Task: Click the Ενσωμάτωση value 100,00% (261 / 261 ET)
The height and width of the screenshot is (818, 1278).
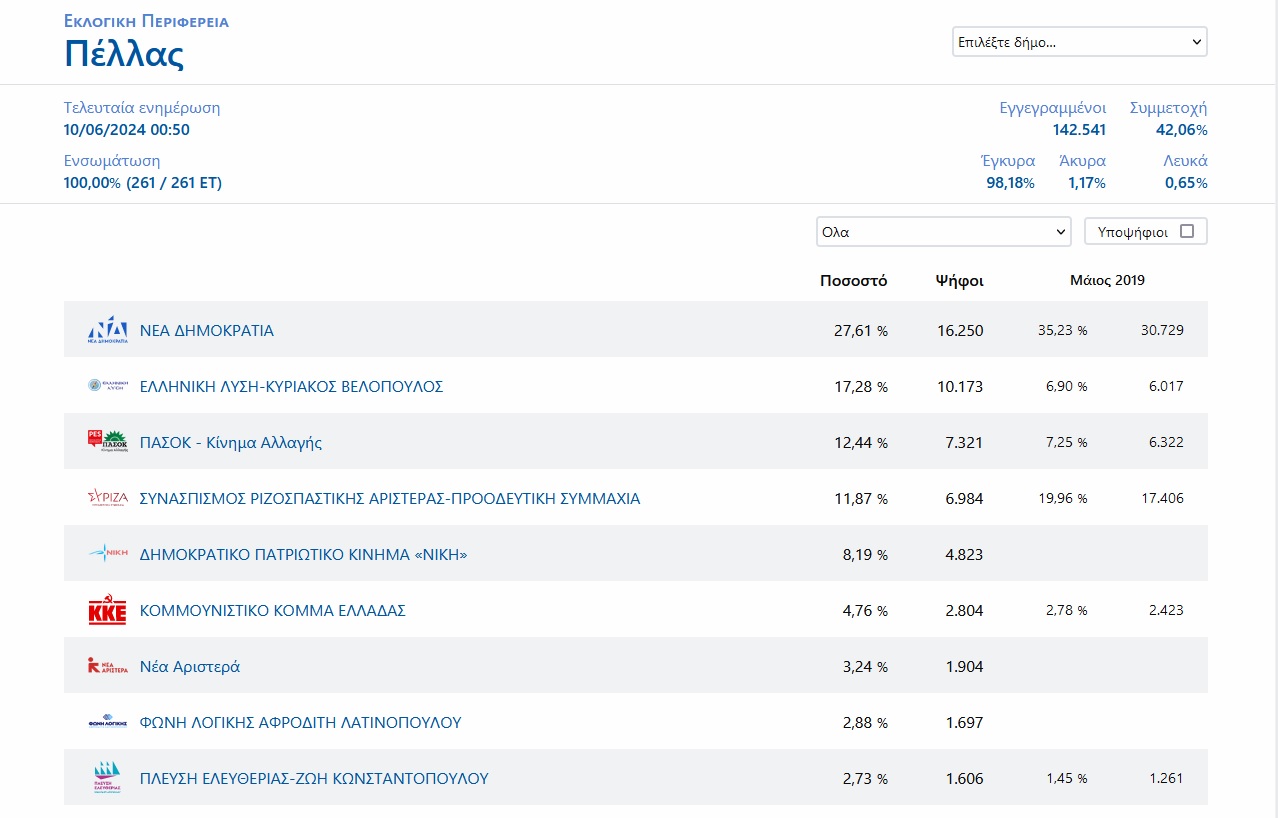Action: (x=143, y=183)
